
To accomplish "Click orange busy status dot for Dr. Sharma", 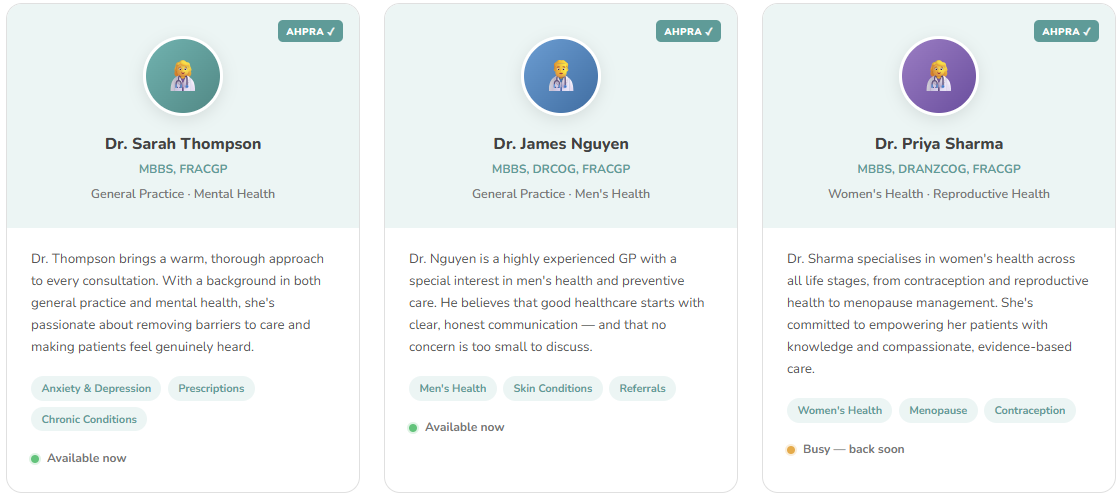I will tap(791, 450).
